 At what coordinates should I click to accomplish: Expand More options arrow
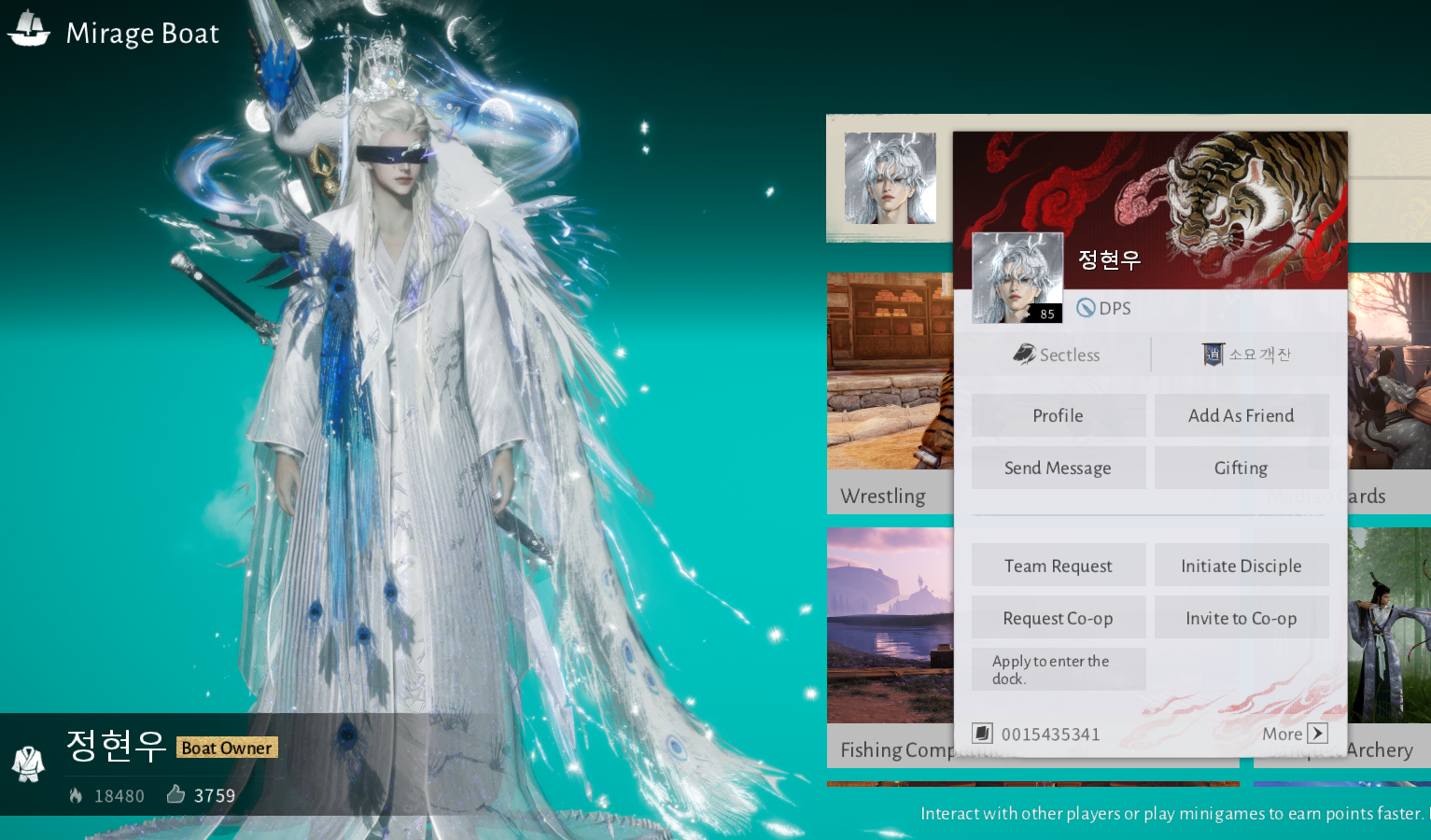(x=1317, y=734)
